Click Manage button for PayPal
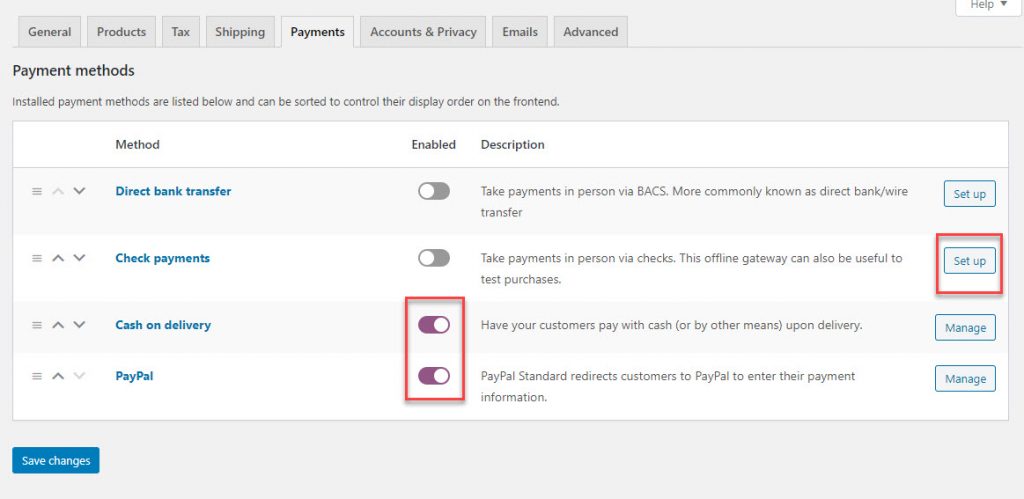This screenshot has width=1024, height=499. [x=965, y=379]
